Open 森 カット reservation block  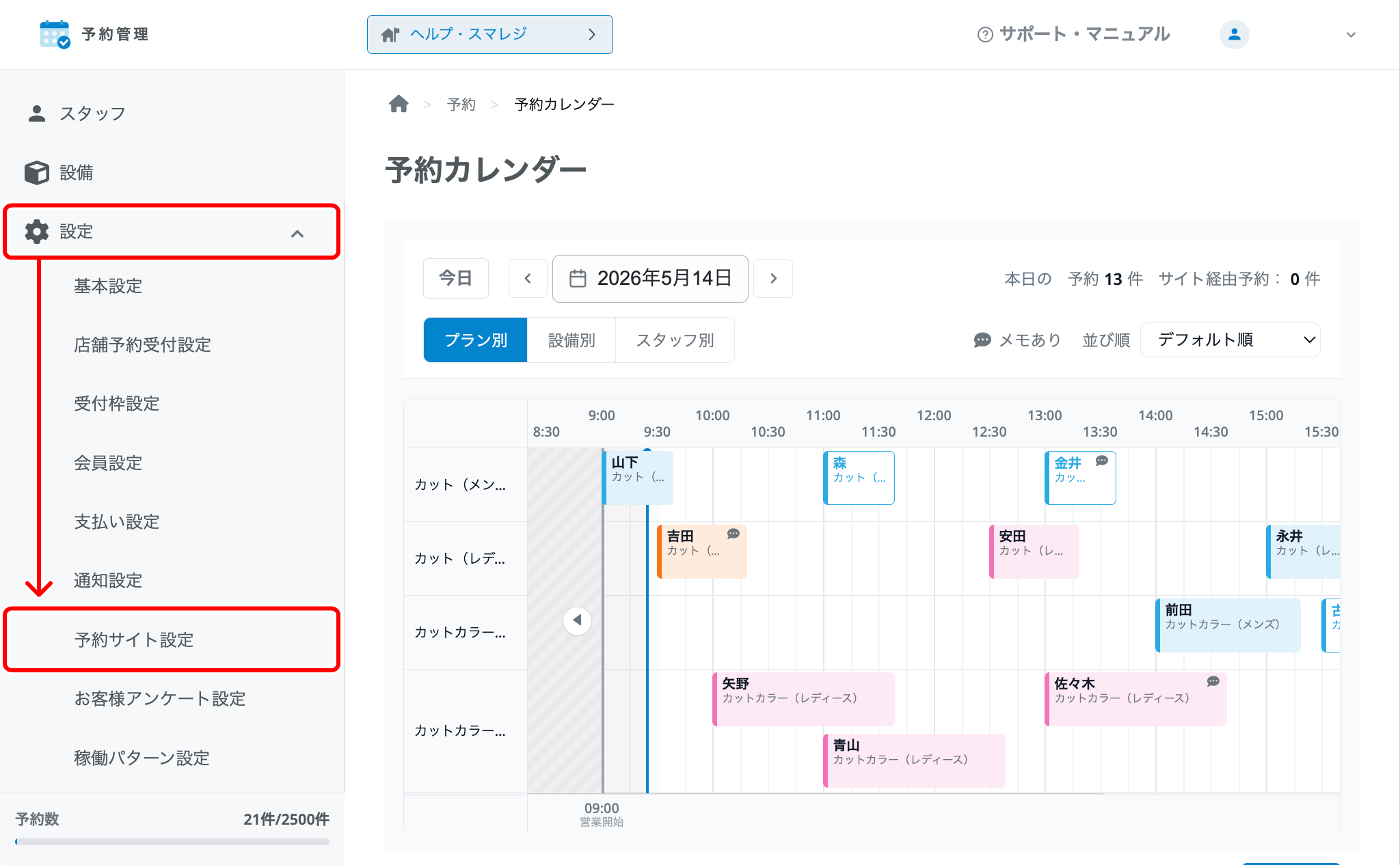(x=859, y=478)
